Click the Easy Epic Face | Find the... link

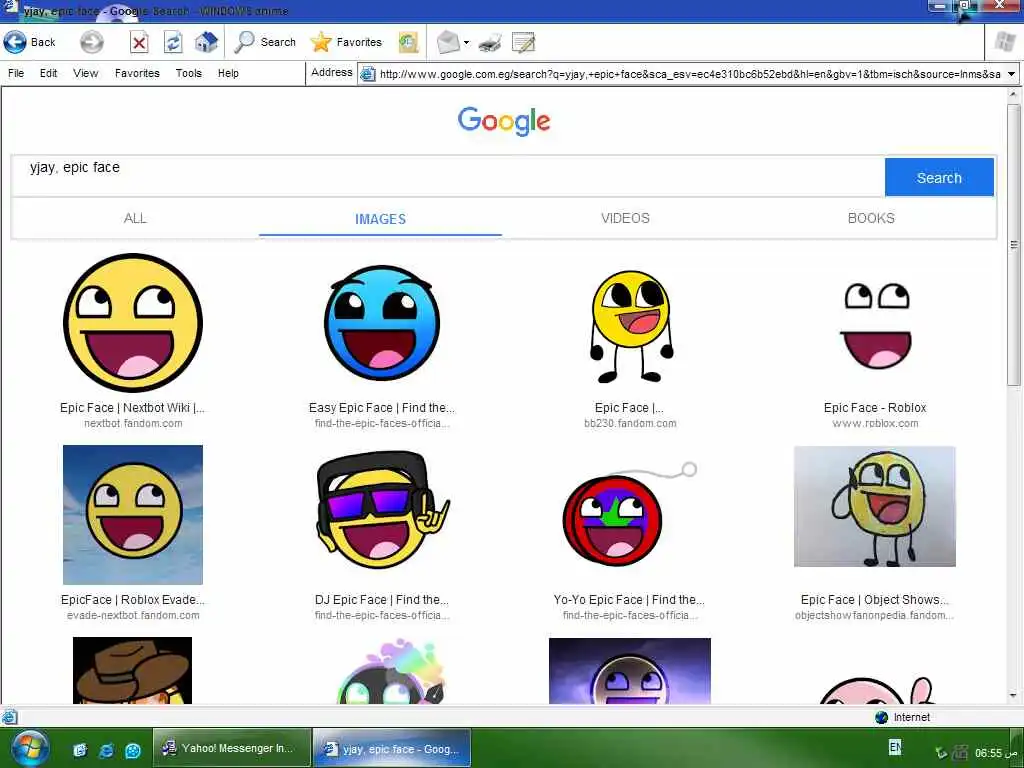[x=381, y=408]
